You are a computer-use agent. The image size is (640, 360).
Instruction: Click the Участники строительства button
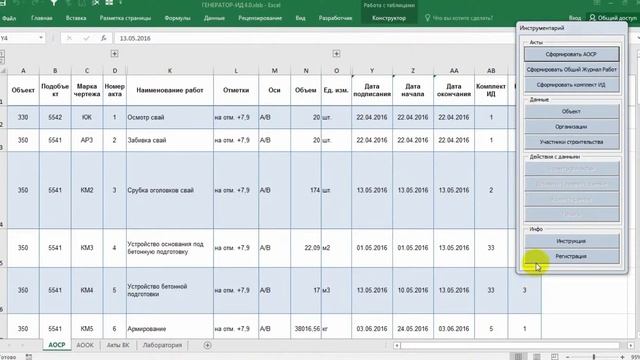[571, 142]
